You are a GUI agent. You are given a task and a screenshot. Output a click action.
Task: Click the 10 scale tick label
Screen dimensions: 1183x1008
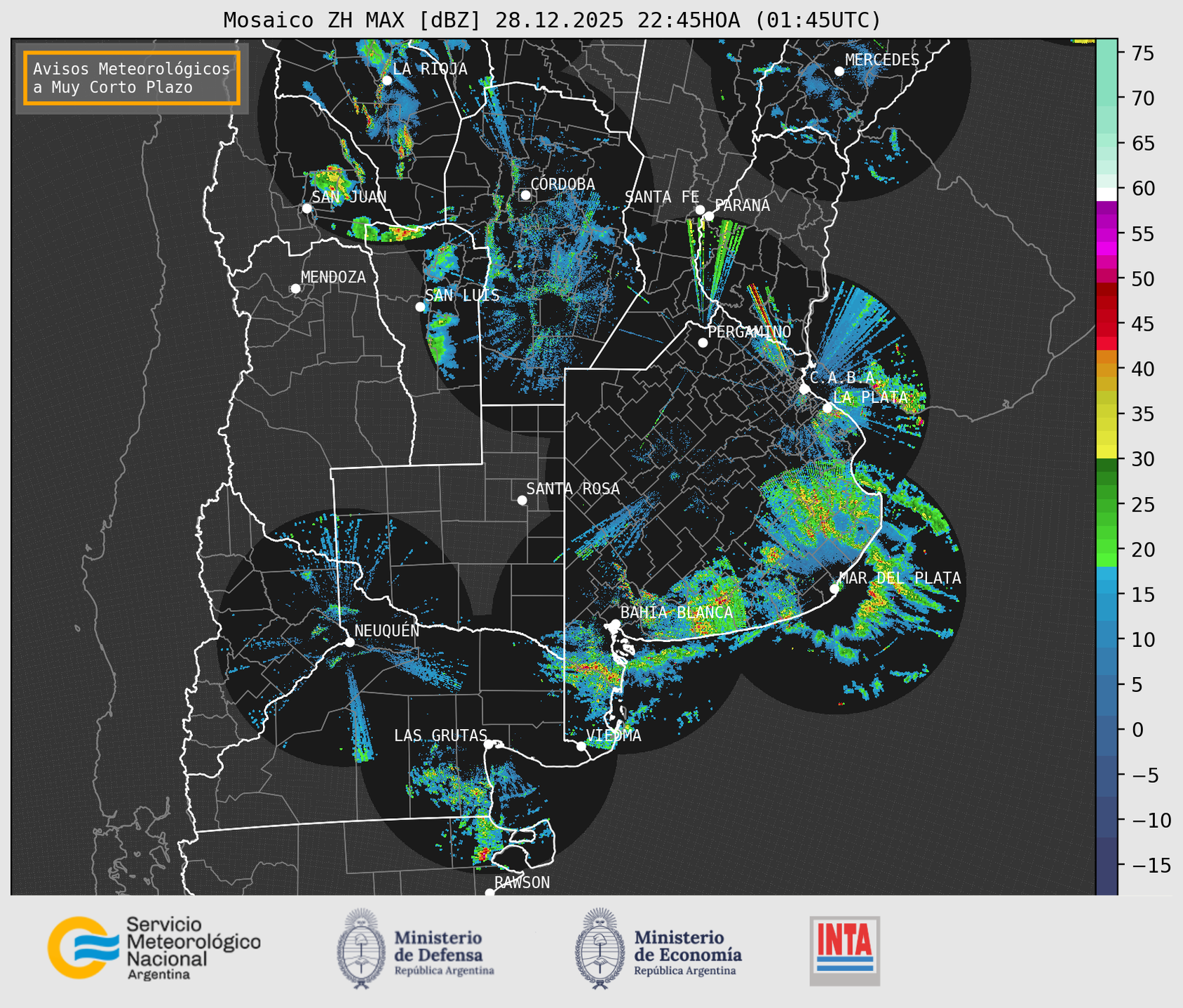pos(1142,639)
